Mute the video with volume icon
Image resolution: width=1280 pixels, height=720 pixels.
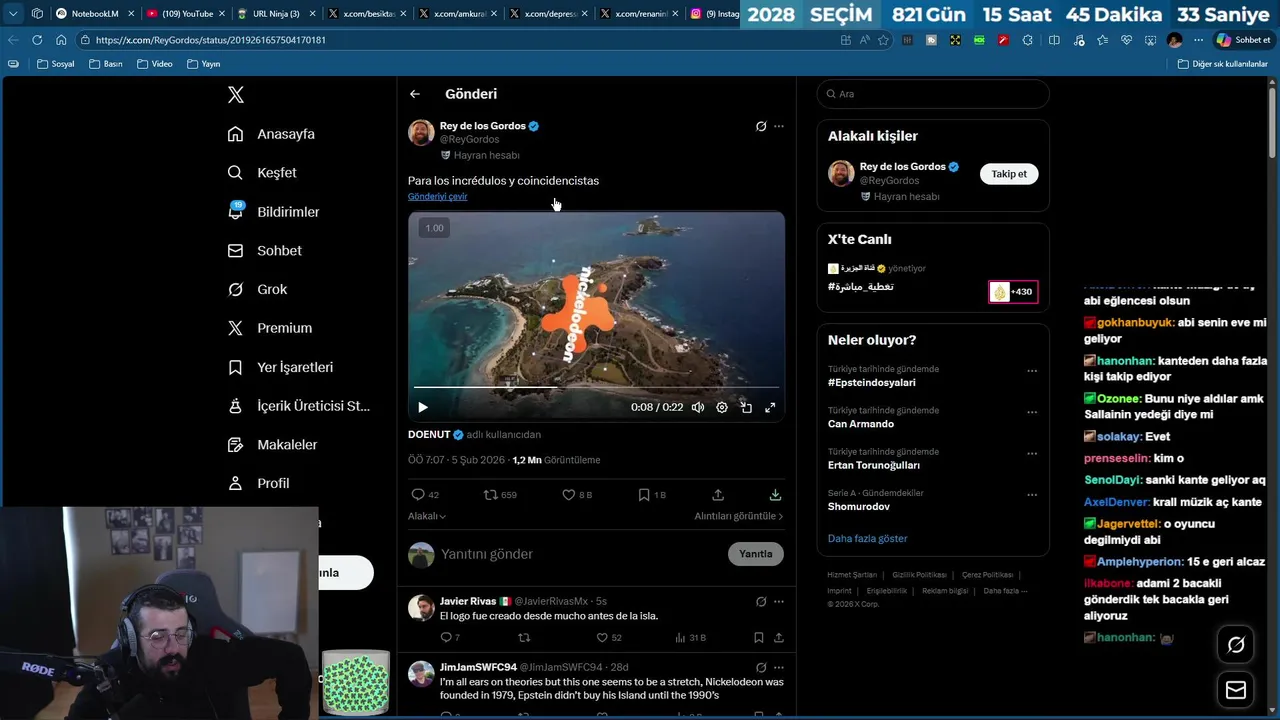(698, 407)
